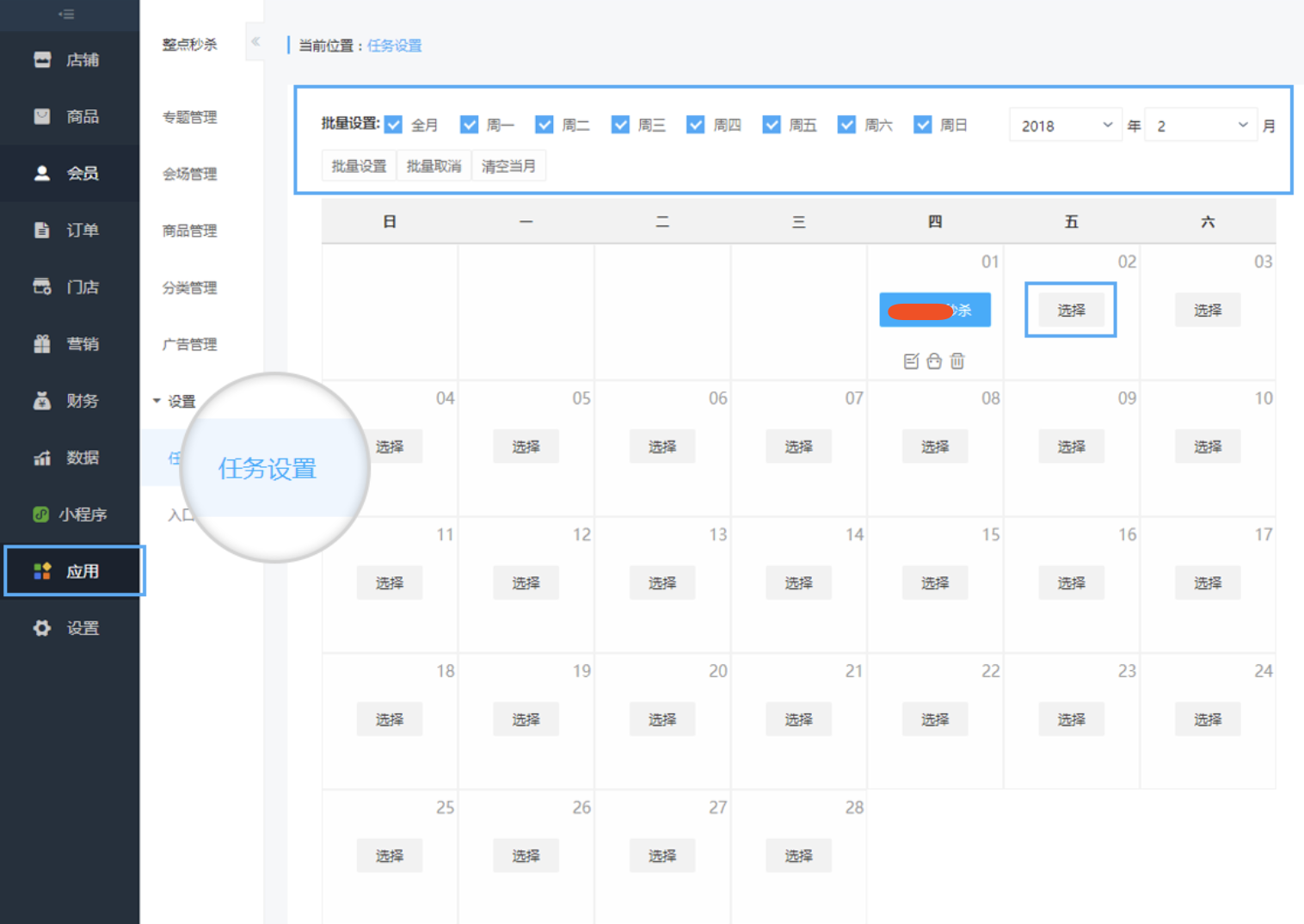Click 选择 on day 09
Image resolution: width=1304 pixels, height=924 pixels.
(1071, 447)
